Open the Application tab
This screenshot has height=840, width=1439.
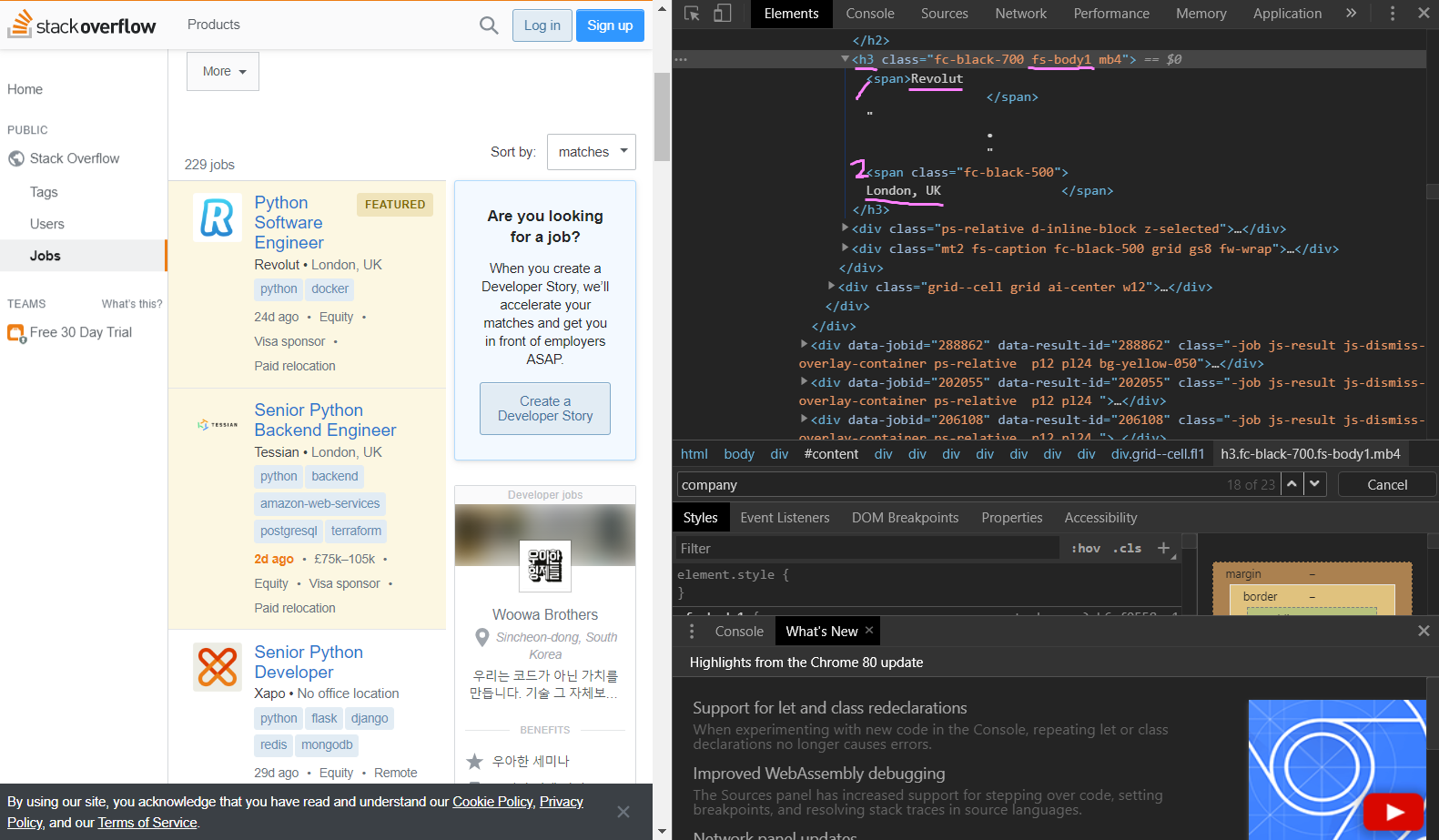(x=1287, y=14)
